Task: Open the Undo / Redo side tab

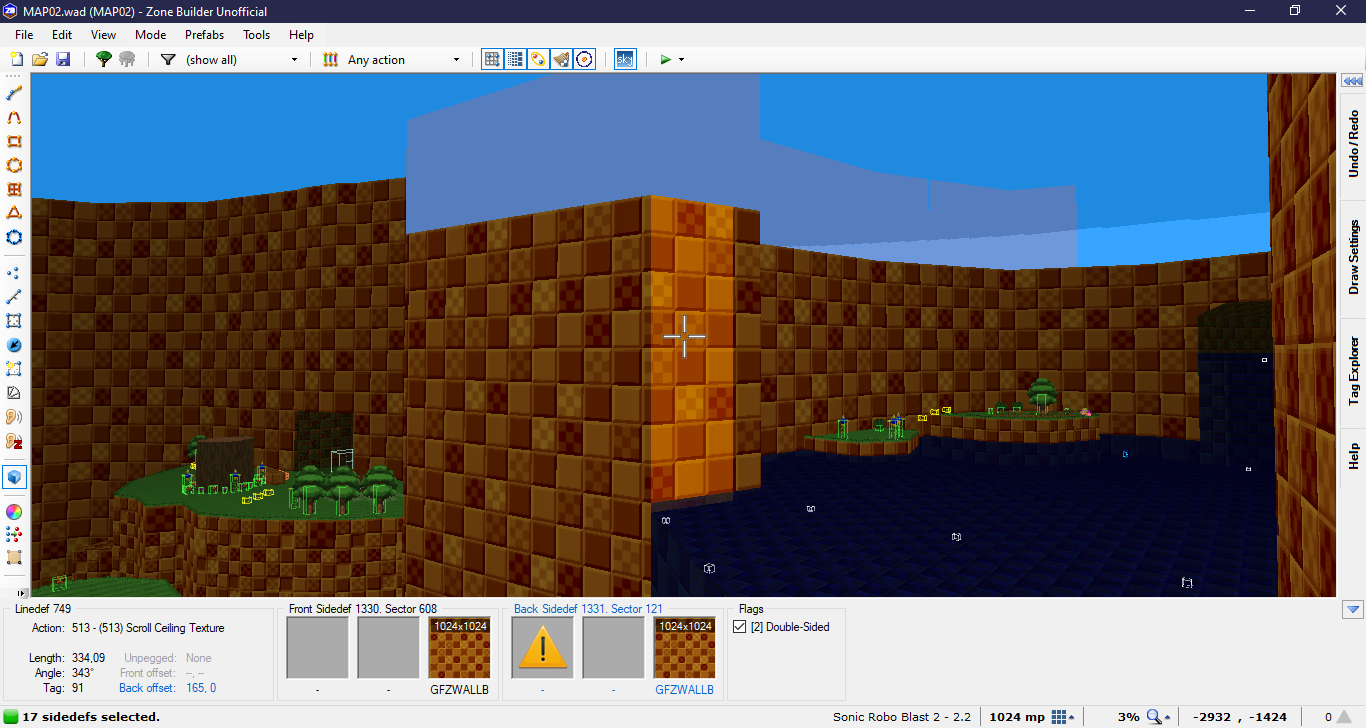Action: (x=1353, y=144)
